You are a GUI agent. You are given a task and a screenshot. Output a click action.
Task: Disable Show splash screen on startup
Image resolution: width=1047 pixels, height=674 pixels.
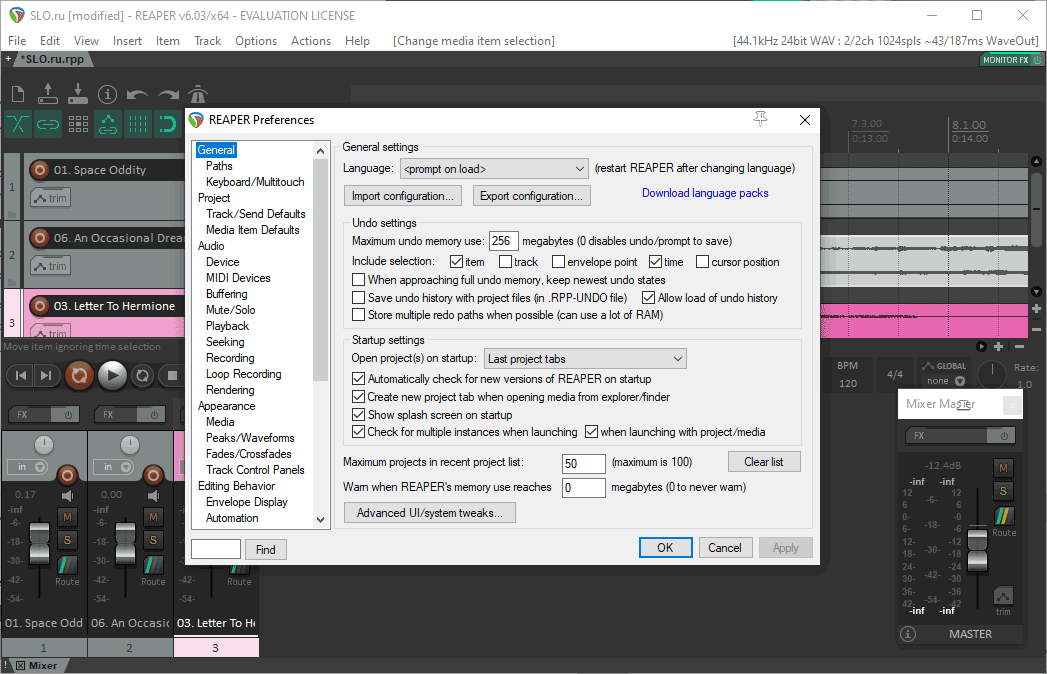359,414
